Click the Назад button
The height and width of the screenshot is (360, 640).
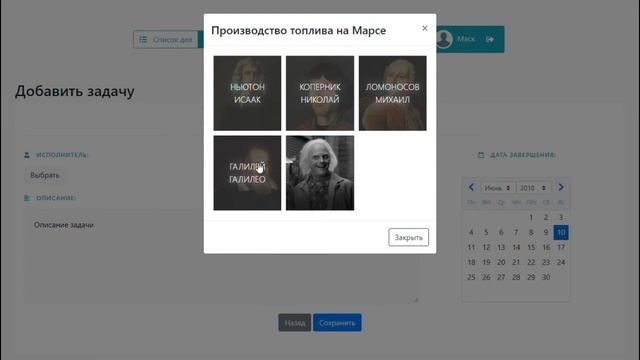click(295, 322)
